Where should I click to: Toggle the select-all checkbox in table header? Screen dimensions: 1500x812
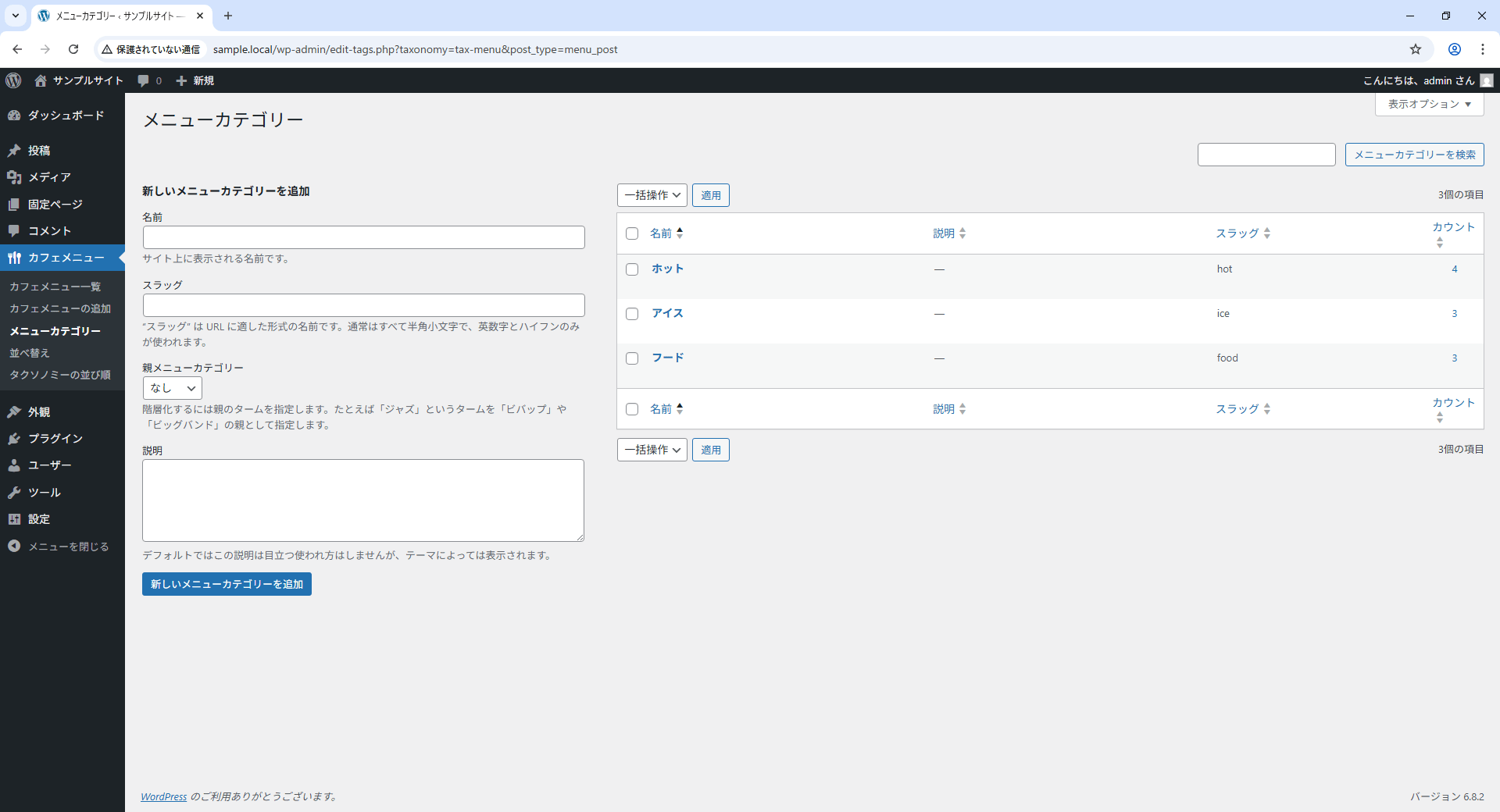(632, 233)
